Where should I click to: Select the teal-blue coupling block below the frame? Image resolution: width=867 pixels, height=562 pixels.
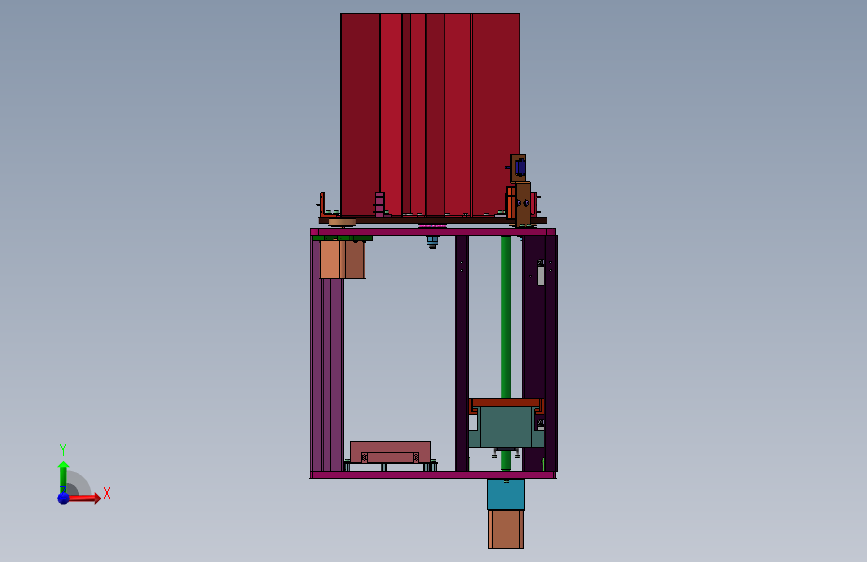pyautogui.click(x=505, y=495)
